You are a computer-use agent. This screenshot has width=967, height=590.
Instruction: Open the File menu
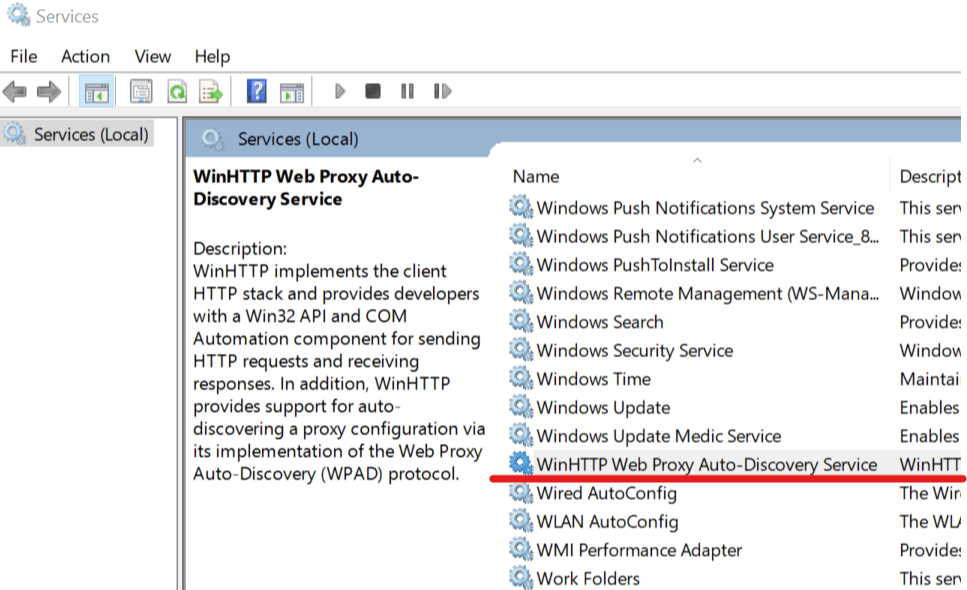[24, 57]
